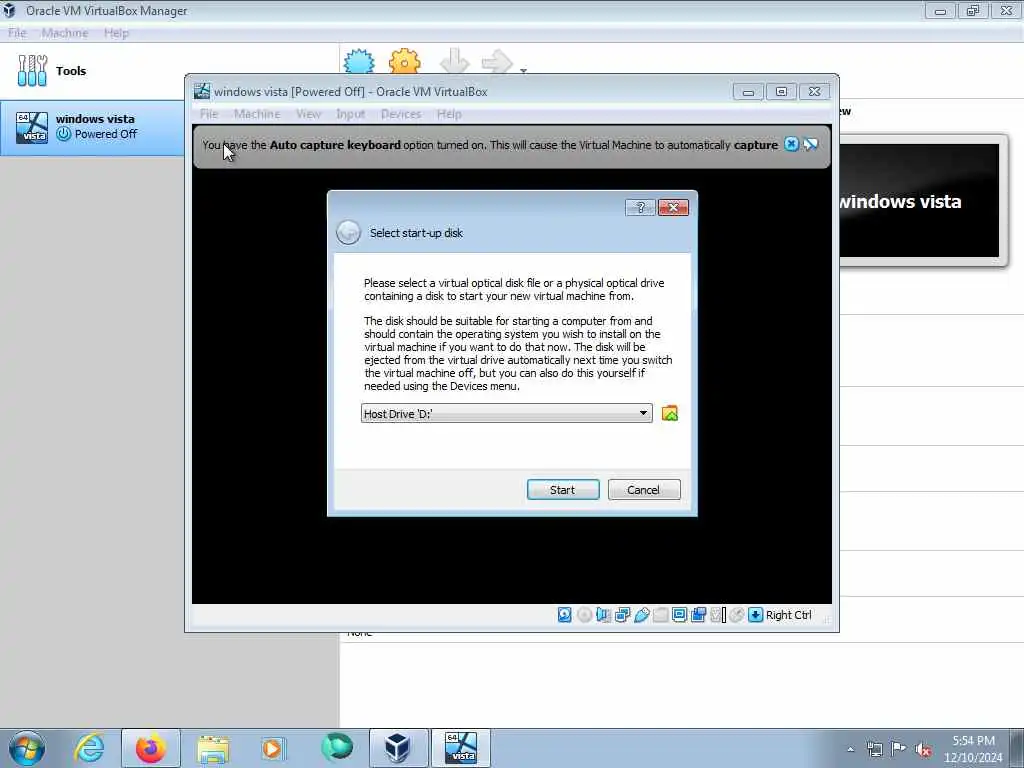Open the File menu in the VM window

(209, 114)
